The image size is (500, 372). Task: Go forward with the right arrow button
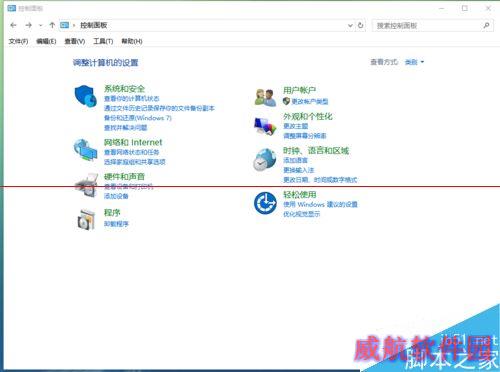click(x=29, y=25)
